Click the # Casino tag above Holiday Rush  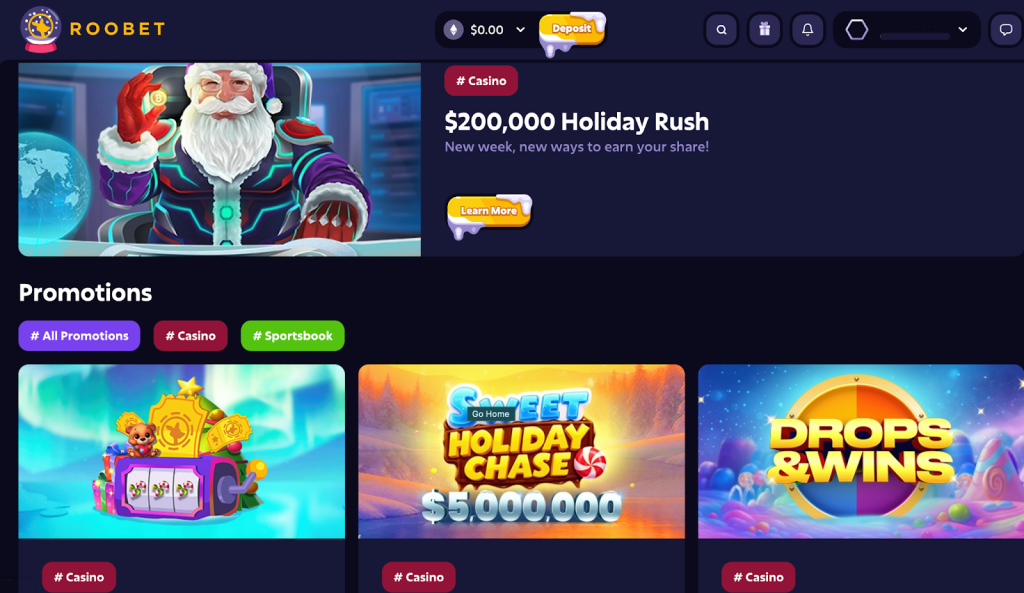coord(481,81)
